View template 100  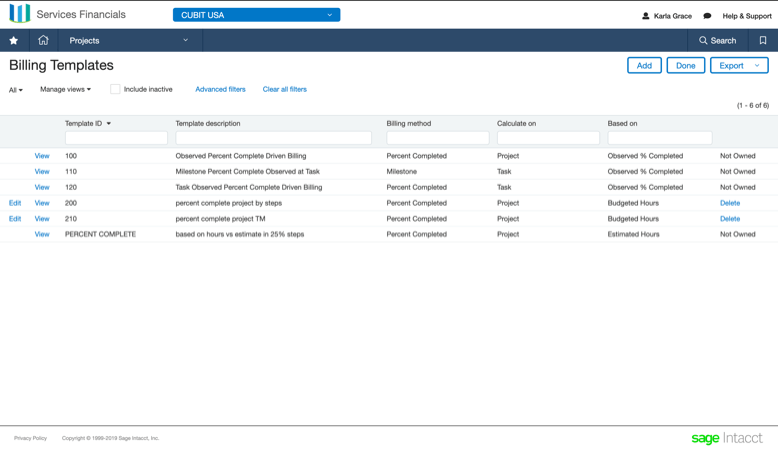pos(42,156)
